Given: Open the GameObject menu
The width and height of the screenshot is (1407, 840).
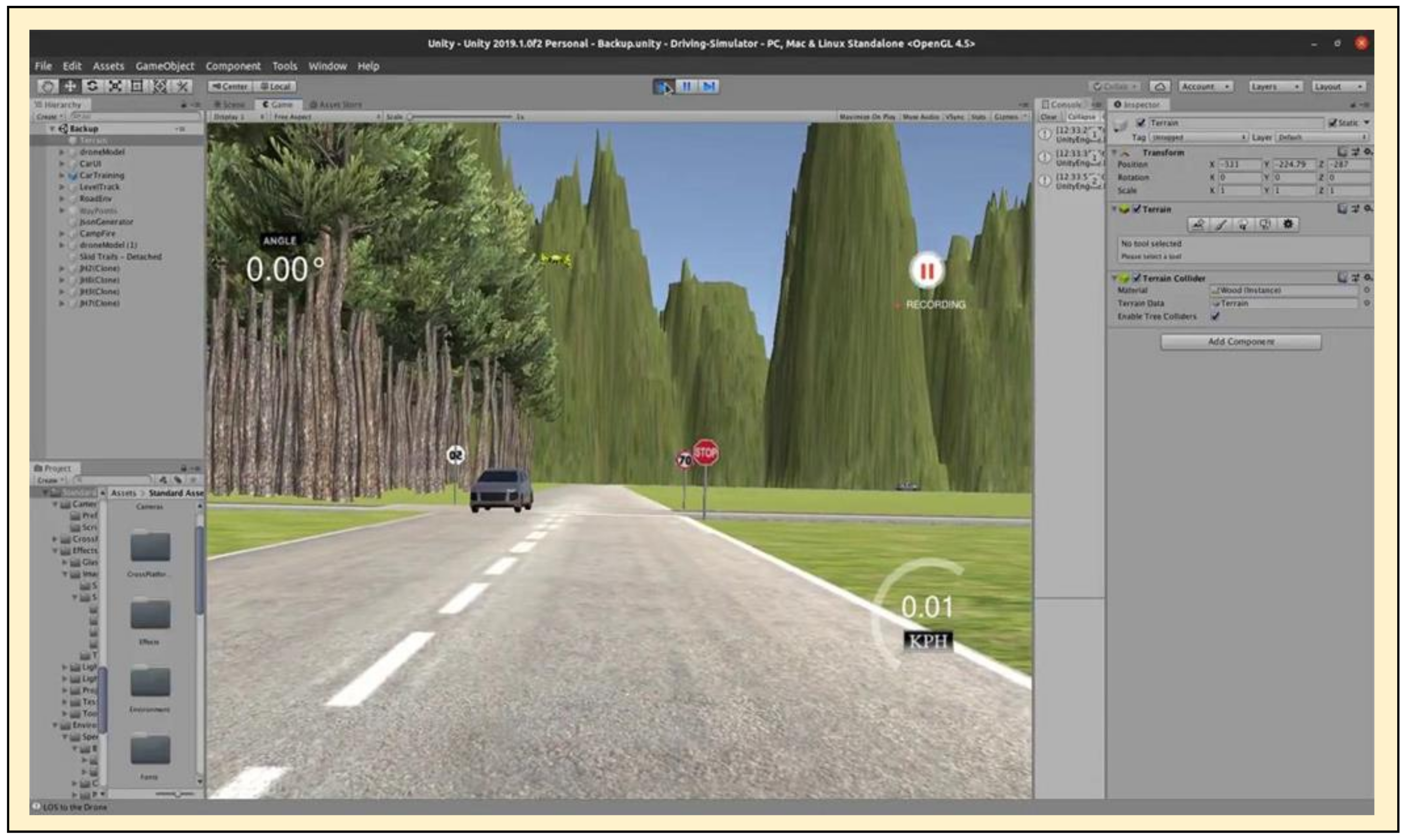Looking at the screenshot, I should pos(164,66).
